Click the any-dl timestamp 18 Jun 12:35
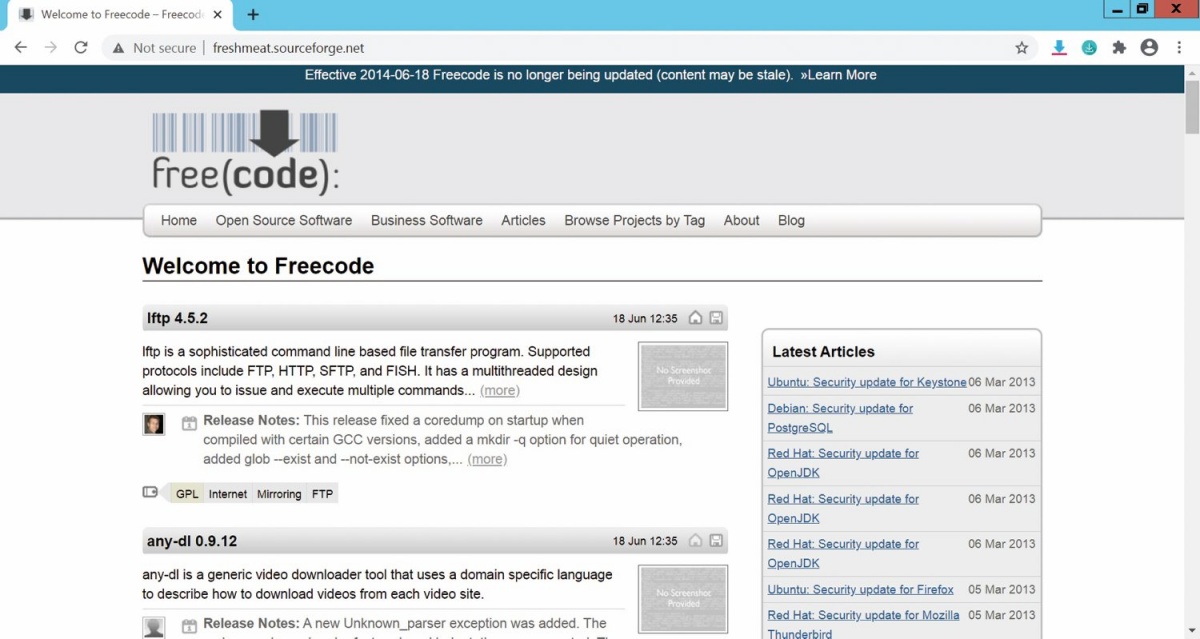 coord(645,541)
